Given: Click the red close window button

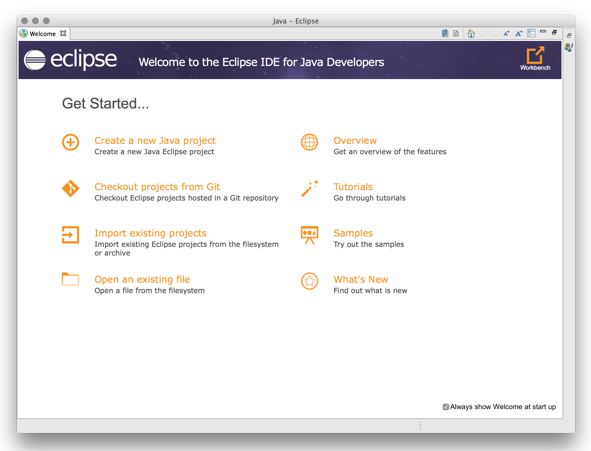Looking at the screenshot, I should (x=24, y=21).
